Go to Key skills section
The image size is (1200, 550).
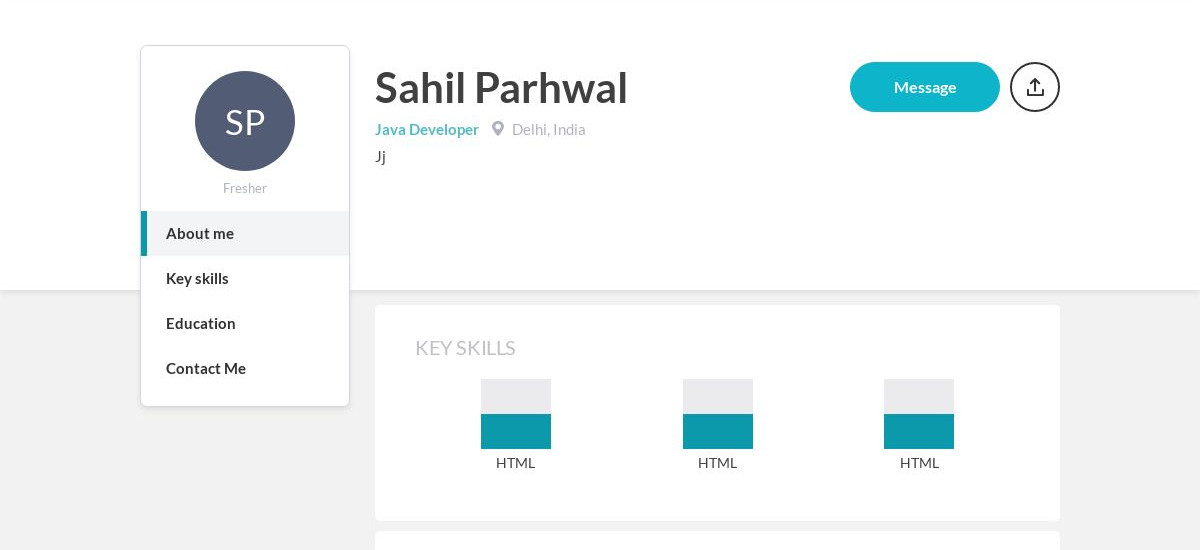[245, 278]
